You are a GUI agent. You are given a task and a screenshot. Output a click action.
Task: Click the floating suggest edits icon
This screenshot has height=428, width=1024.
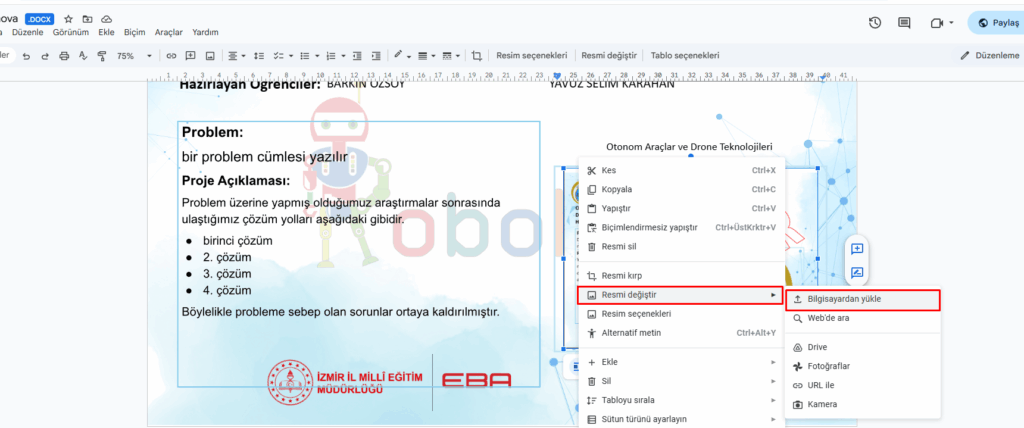[x=857, y=272]
